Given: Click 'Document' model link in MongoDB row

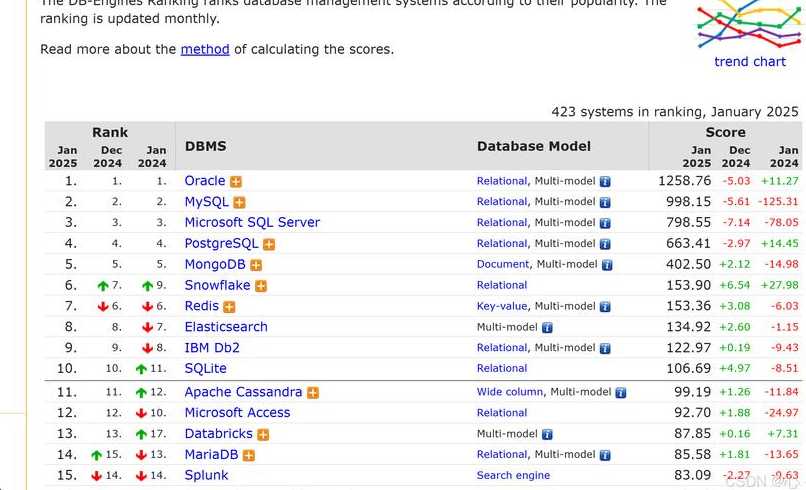Looking at the screenshot, I should coord(503,264).
